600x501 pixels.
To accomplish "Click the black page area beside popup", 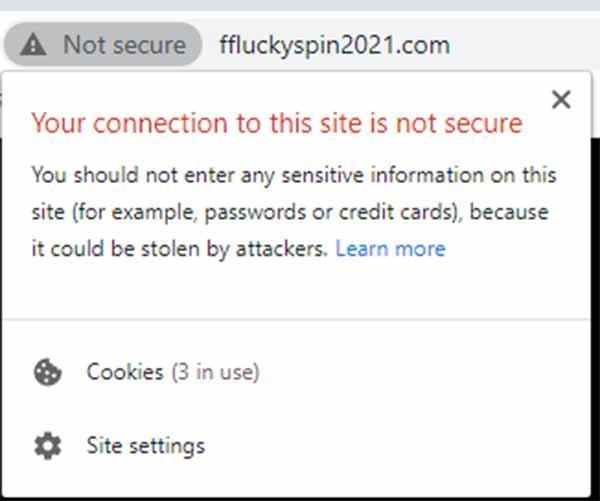I will (x=596, y=318).
